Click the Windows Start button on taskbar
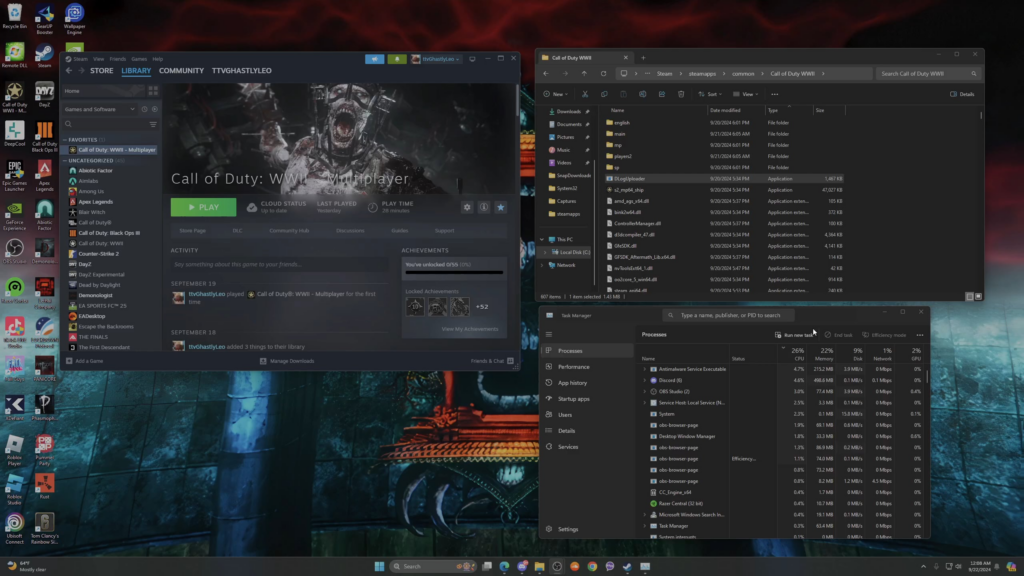Screen dimensions: 1024x576 point(379,566)
